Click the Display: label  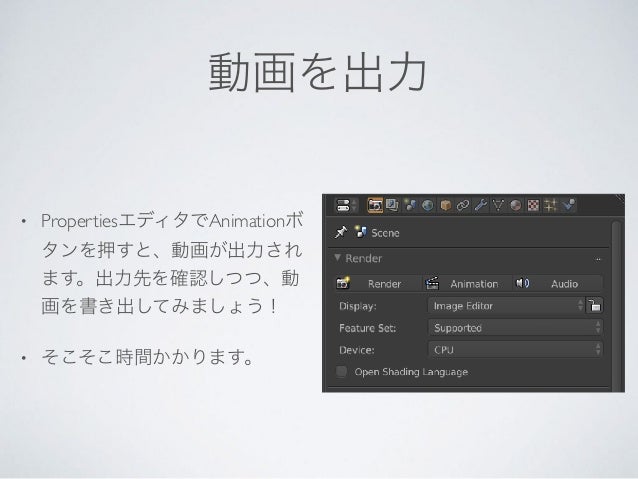358,306
